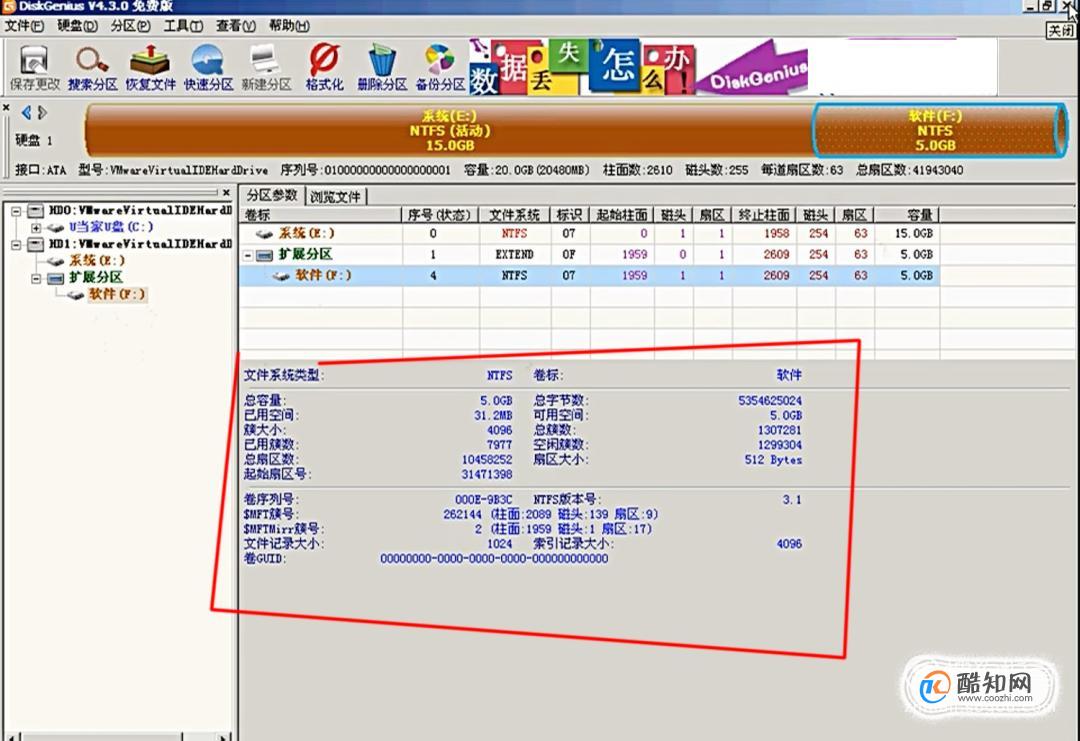Image resolution: width=1080 pixels, height=741 pixels.
Task: Open the 查看(V) menu
Action: (236, 25)
